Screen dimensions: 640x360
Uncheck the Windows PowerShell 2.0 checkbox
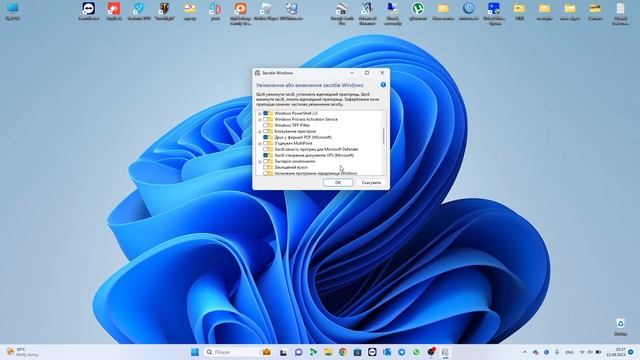click(x=266, y=113)
